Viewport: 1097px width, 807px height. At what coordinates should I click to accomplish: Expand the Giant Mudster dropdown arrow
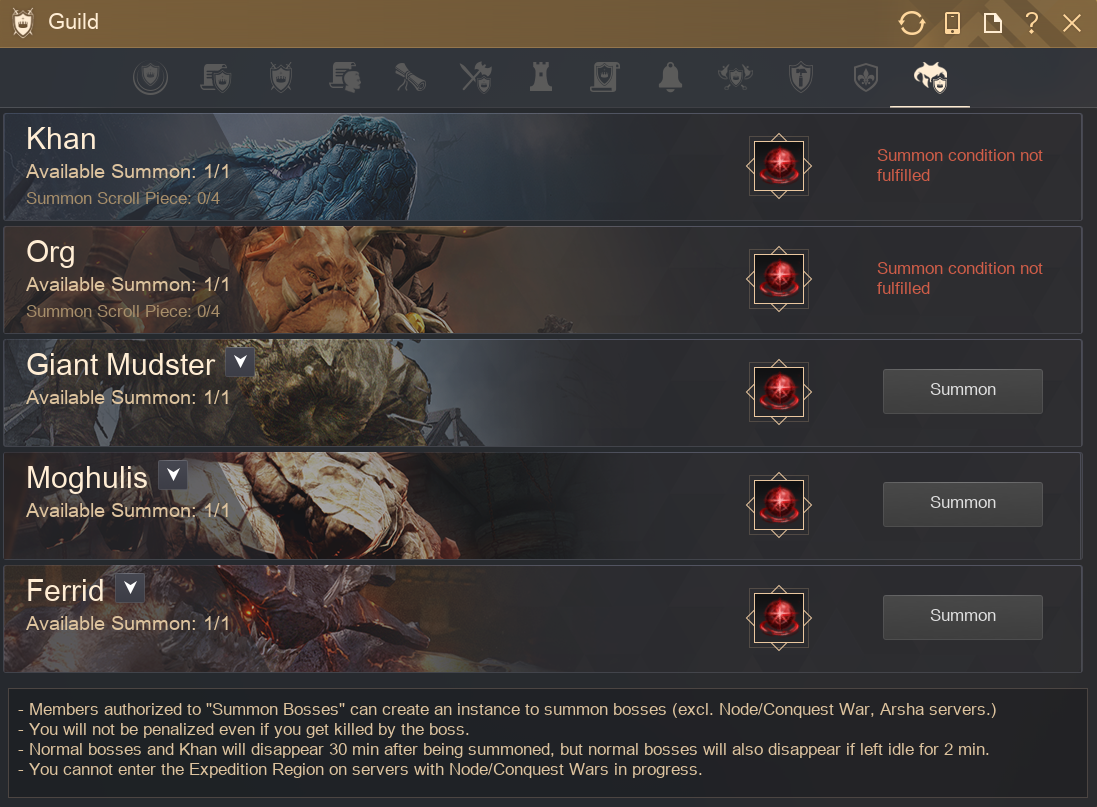click(x=240, y=362)
